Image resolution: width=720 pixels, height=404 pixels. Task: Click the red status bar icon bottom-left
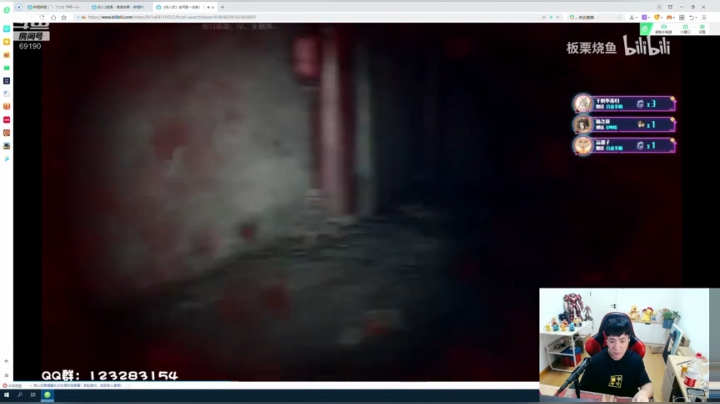point(5,386)
